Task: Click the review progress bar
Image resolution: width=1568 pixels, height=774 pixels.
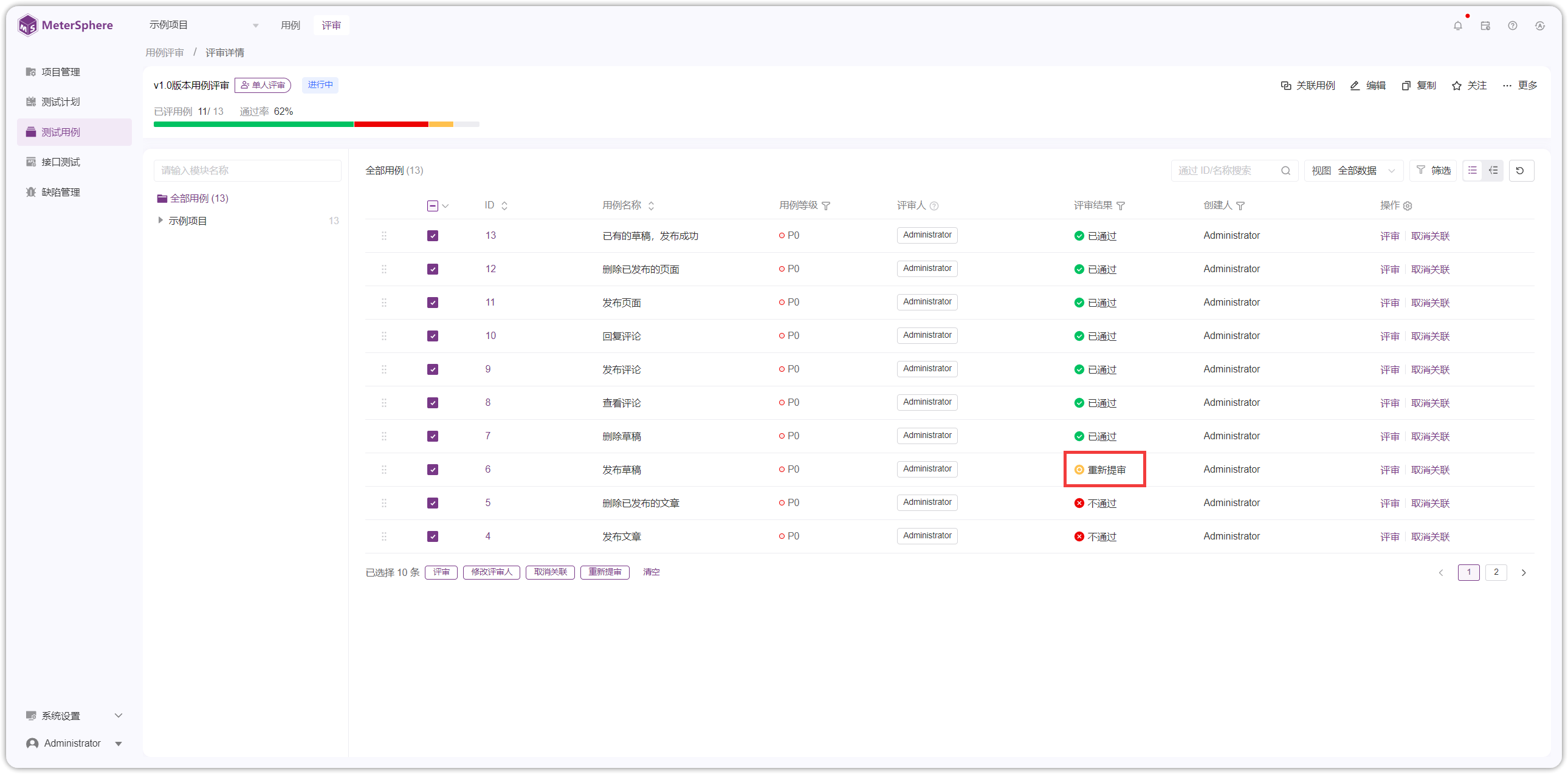Action: point(316,124)
